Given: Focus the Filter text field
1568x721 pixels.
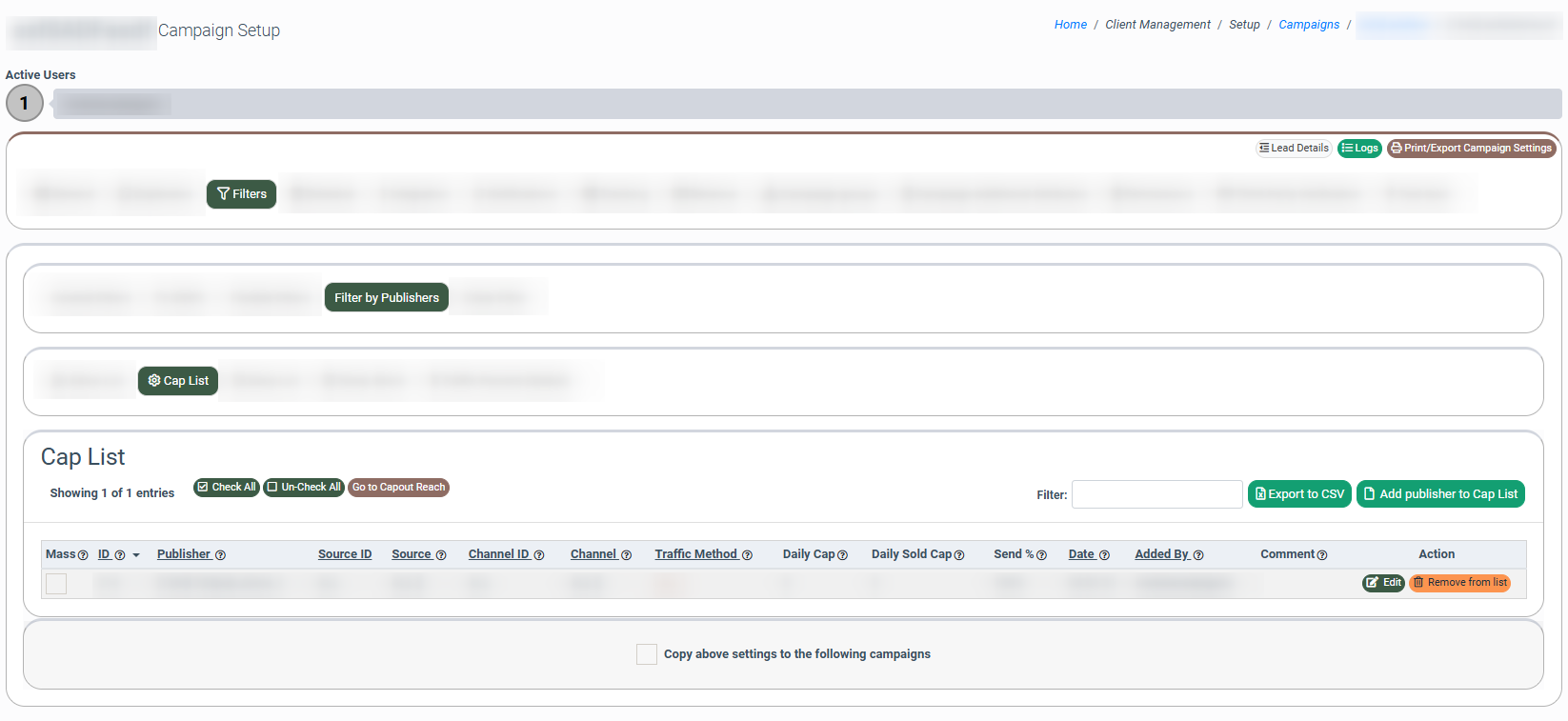Looking at the screenshot, I should tap(1156, 494).
